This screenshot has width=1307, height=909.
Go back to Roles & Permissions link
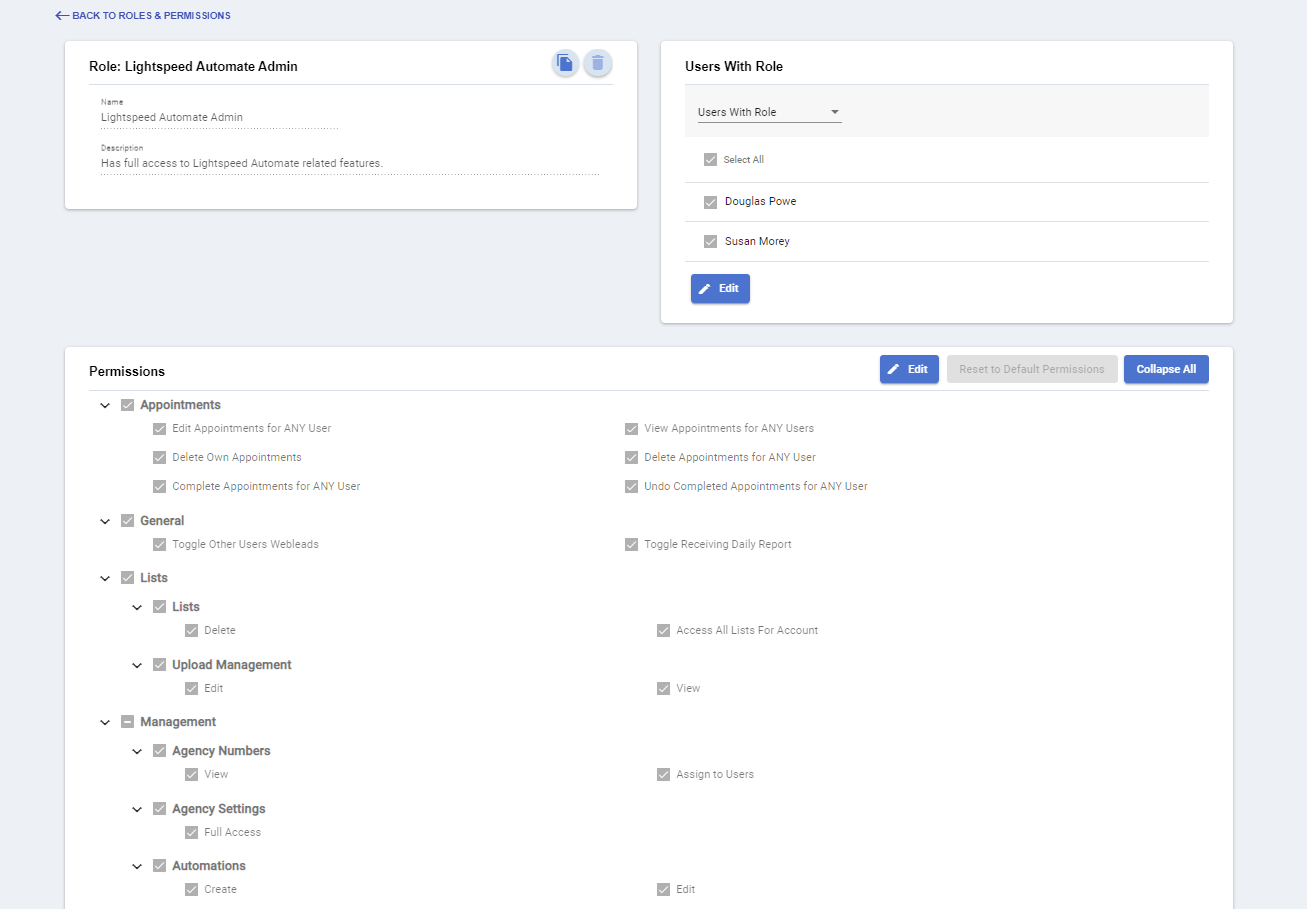(151, 16)
